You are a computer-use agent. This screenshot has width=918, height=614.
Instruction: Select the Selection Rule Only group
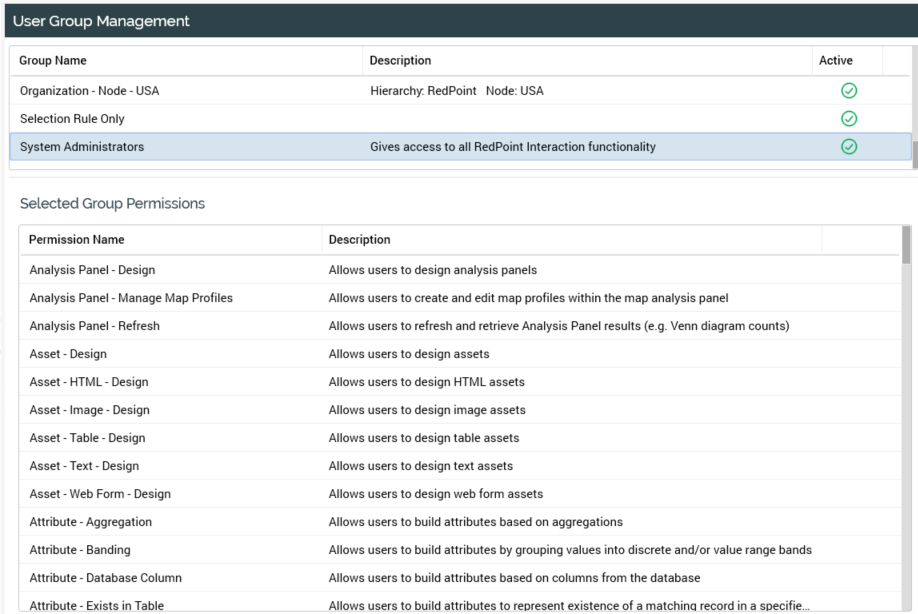(72, 119)
